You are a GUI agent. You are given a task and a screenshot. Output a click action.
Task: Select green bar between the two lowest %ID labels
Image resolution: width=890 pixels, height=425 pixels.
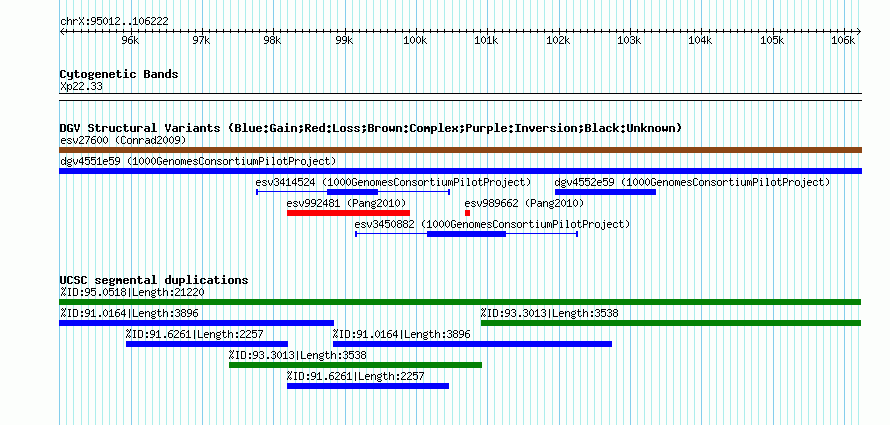[355, 365]
